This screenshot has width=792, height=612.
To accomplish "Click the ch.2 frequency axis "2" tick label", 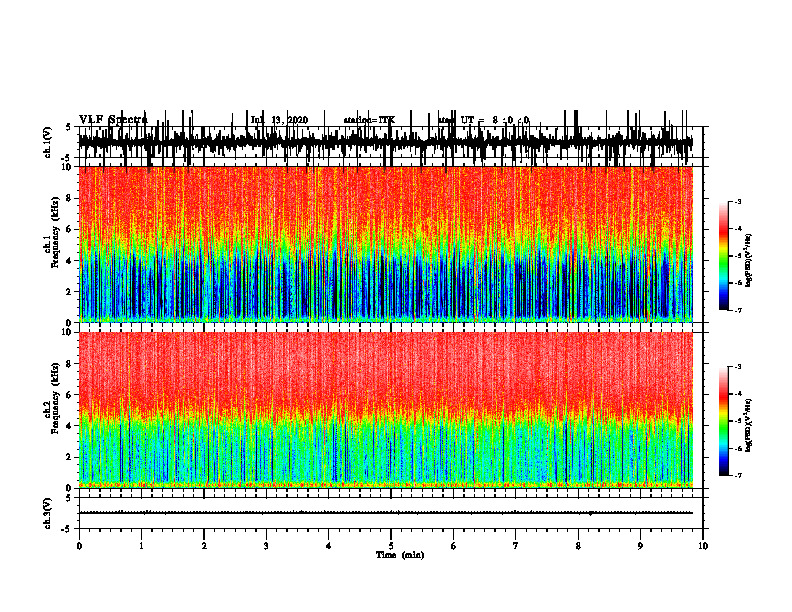I will tap(70, 457).
